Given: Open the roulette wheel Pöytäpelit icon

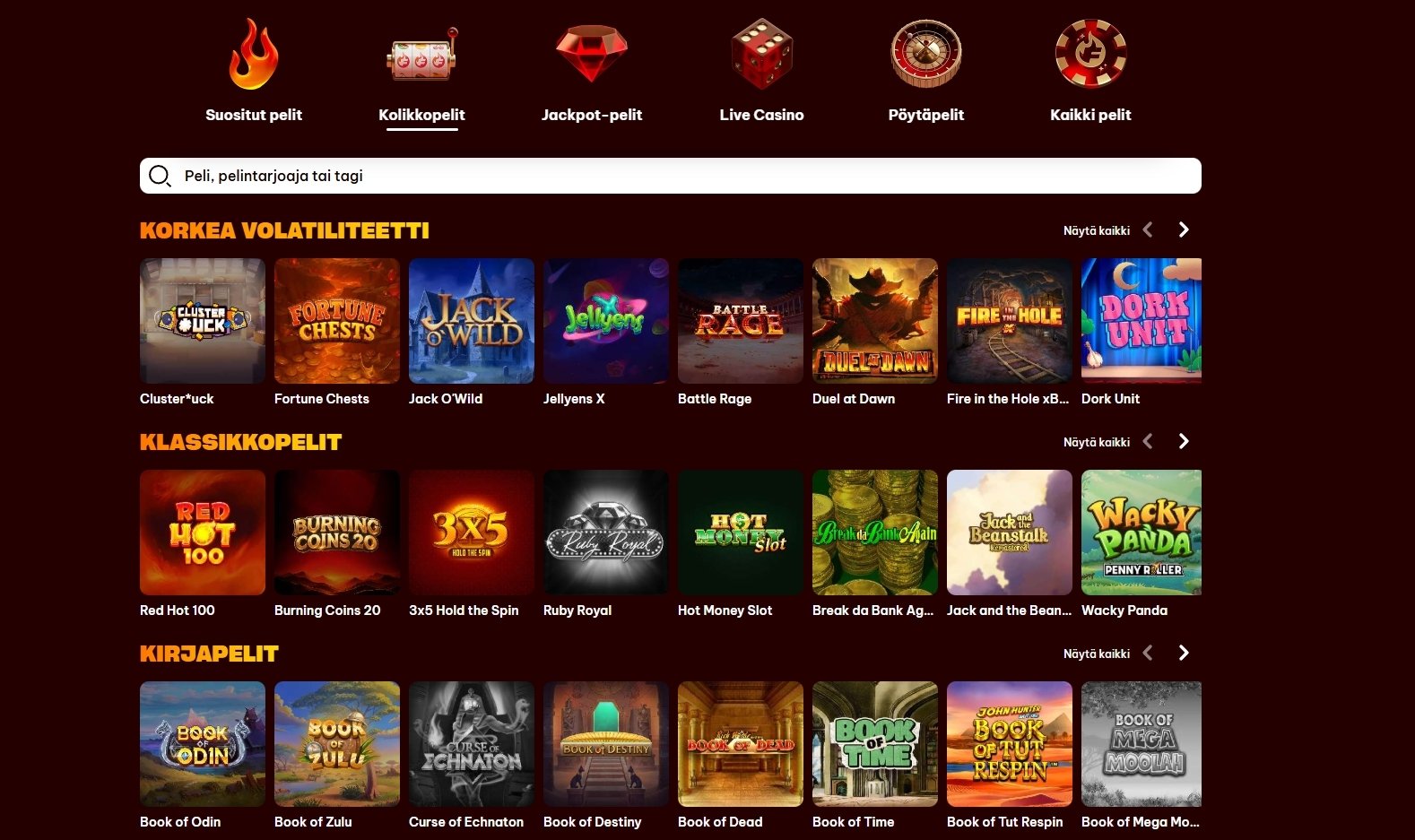Looking at the screenshot, I should point(925,54).
